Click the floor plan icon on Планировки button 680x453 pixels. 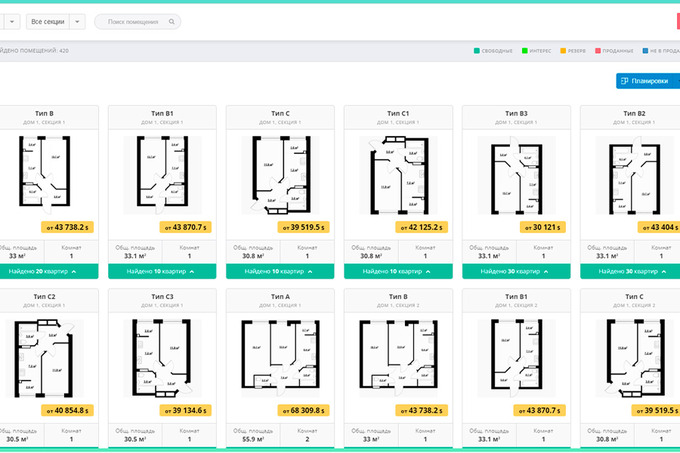click(x=625, y=81)
